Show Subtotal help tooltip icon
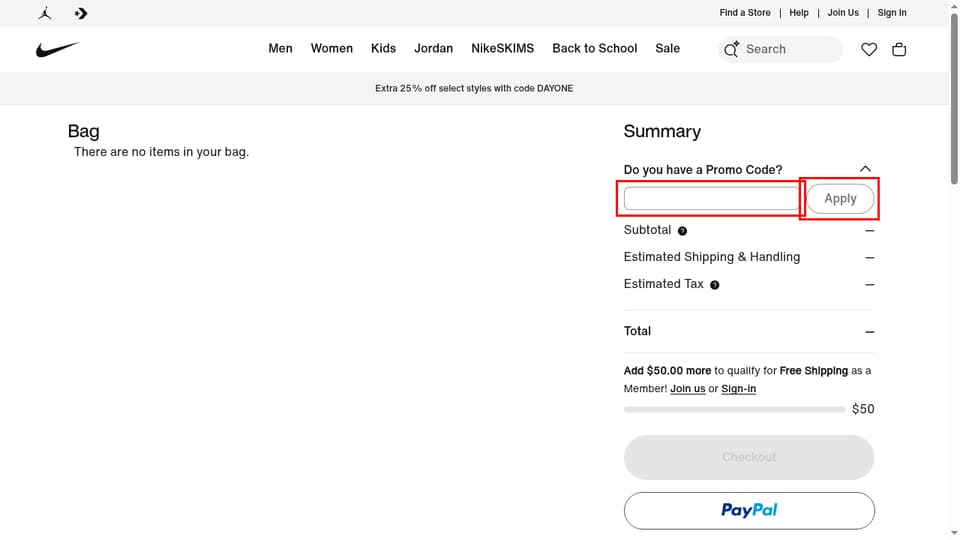The width and height of the screenshot is (960, 540). (682, 231)
